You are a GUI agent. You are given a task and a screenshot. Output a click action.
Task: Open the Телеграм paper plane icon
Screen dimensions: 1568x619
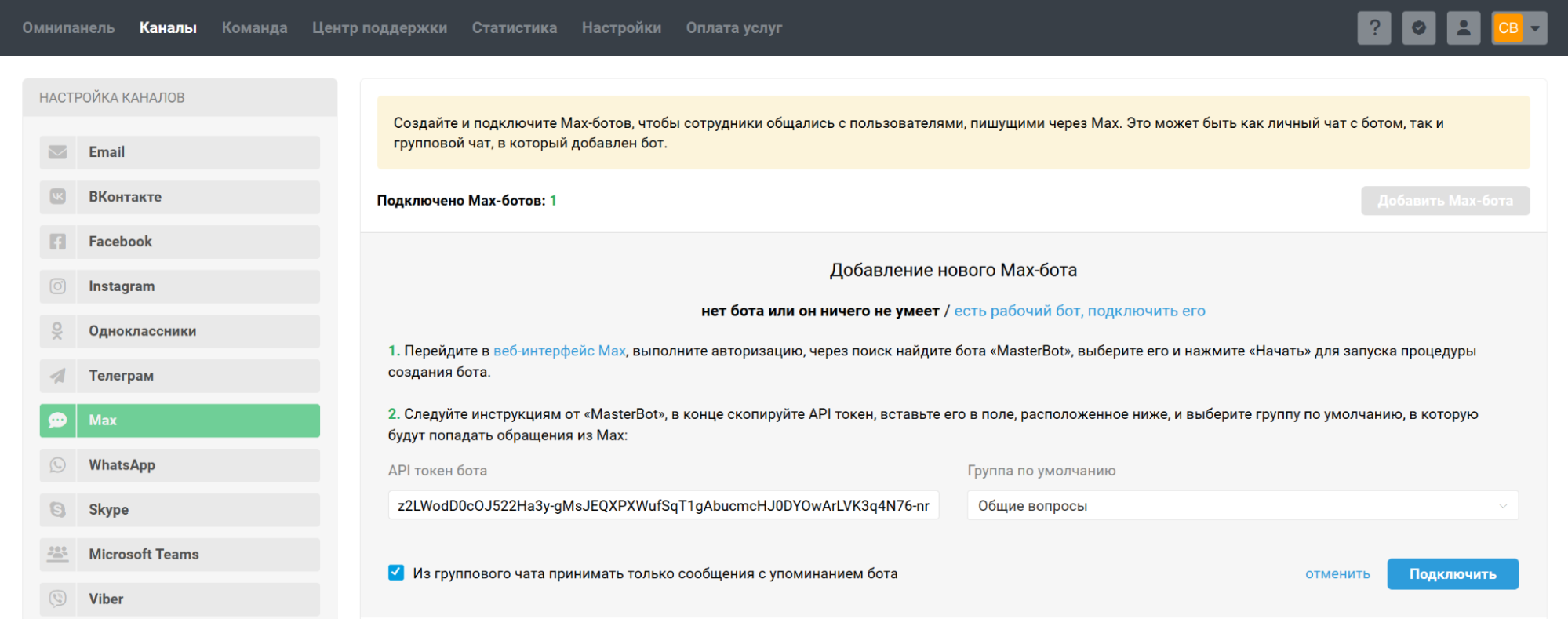point(58,376)
